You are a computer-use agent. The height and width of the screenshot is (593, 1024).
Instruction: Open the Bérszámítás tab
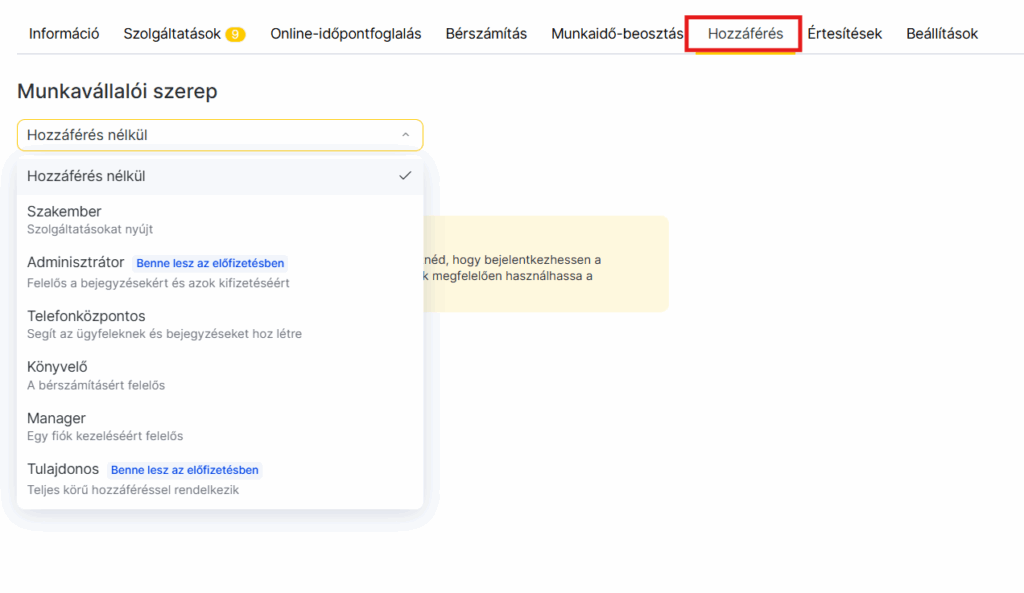pos(486,34)
